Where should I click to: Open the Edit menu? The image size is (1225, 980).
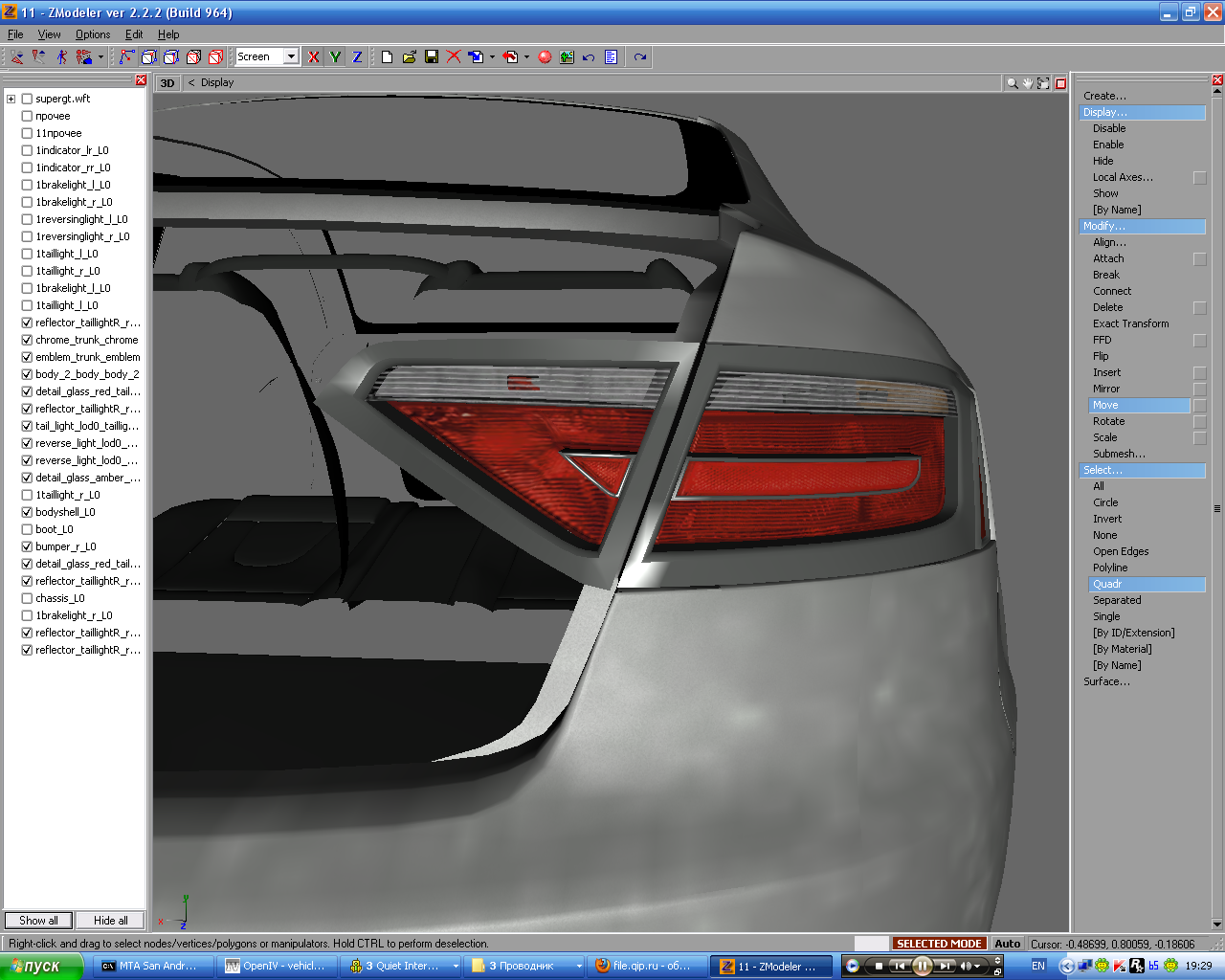coord(134,34)
